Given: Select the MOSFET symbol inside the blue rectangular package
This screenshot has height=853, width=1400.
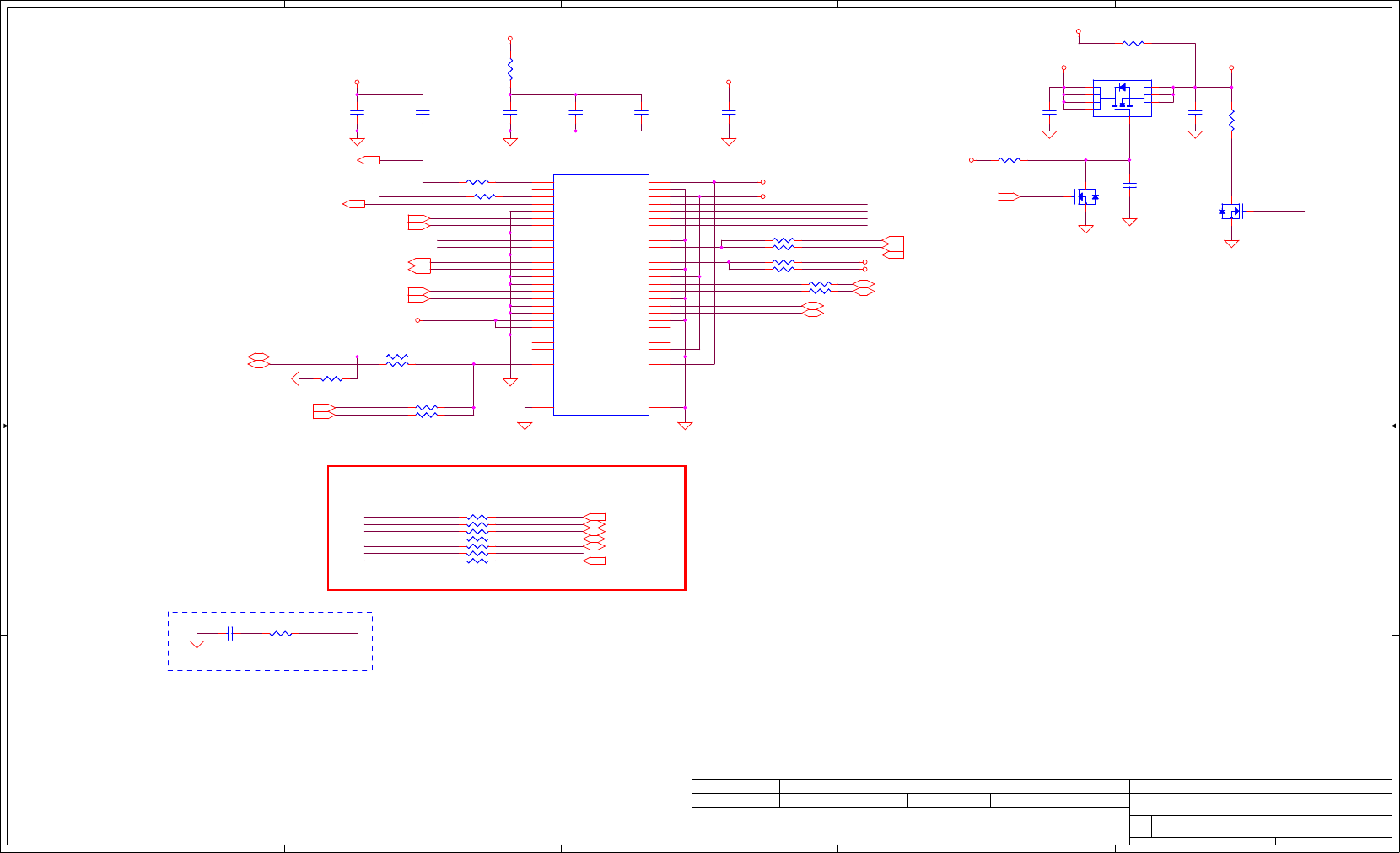Looking at the screenshot, I should coord(1122,99).
